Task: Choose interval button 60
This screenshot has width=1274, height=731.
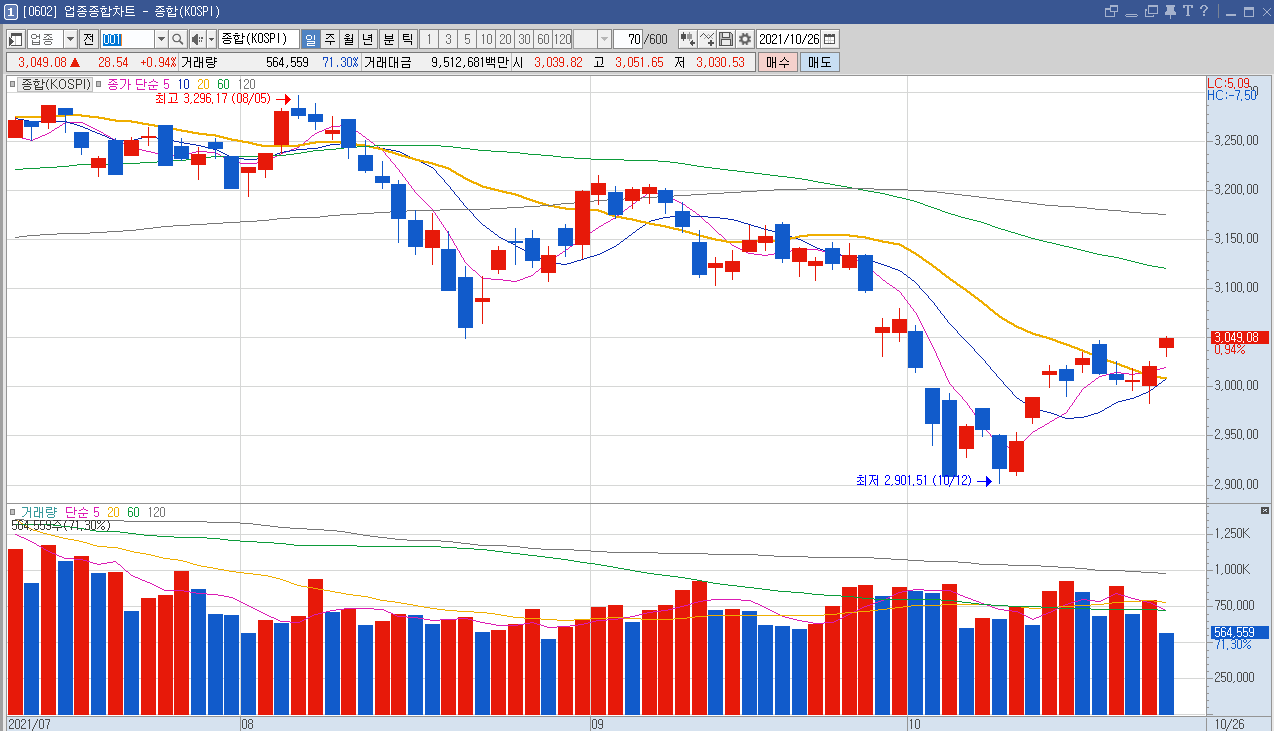Action: 542,39
